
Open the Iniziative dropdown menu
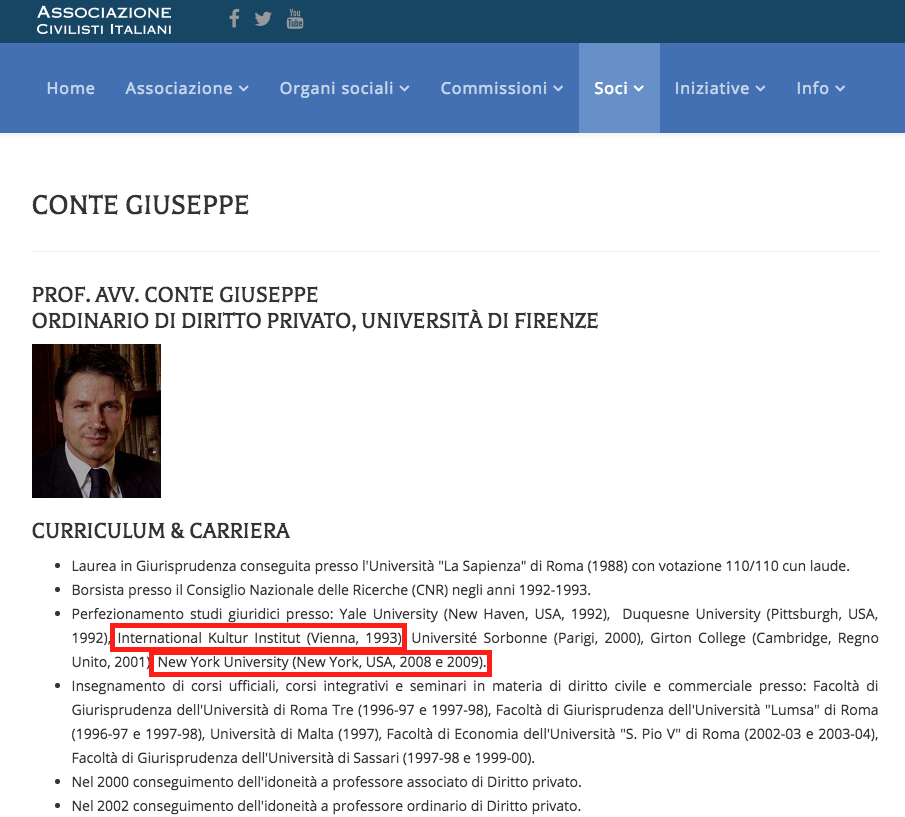(x=720, y=88)
